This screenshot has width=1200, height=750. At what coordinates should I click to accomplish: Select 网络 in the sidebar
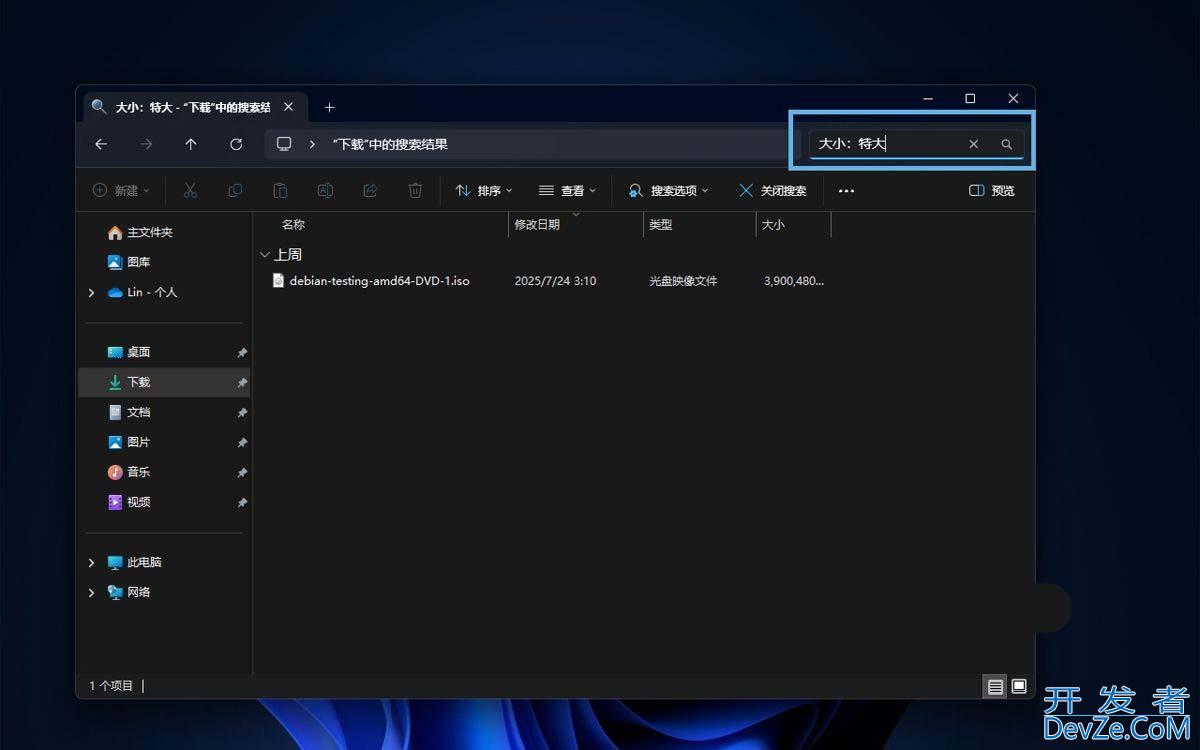[139, 592]
